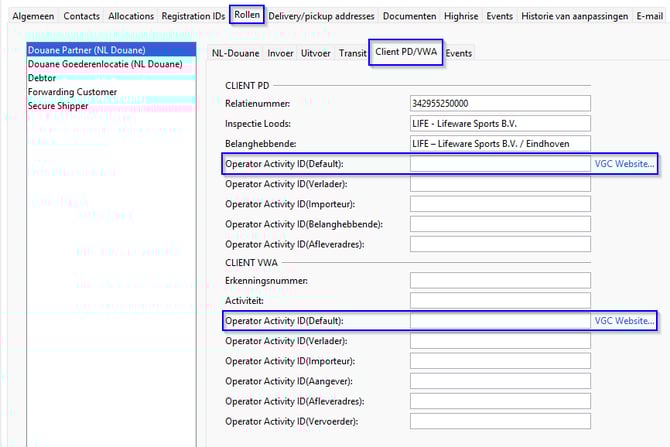Open the Invoer sub-tab

pos(281,53)
